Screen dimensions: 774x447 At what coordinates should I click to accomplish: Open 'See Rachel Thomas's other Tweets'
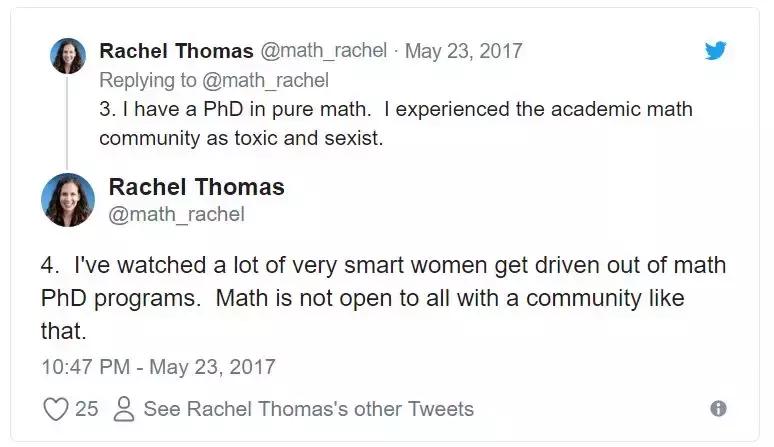(x=308, y=409)
